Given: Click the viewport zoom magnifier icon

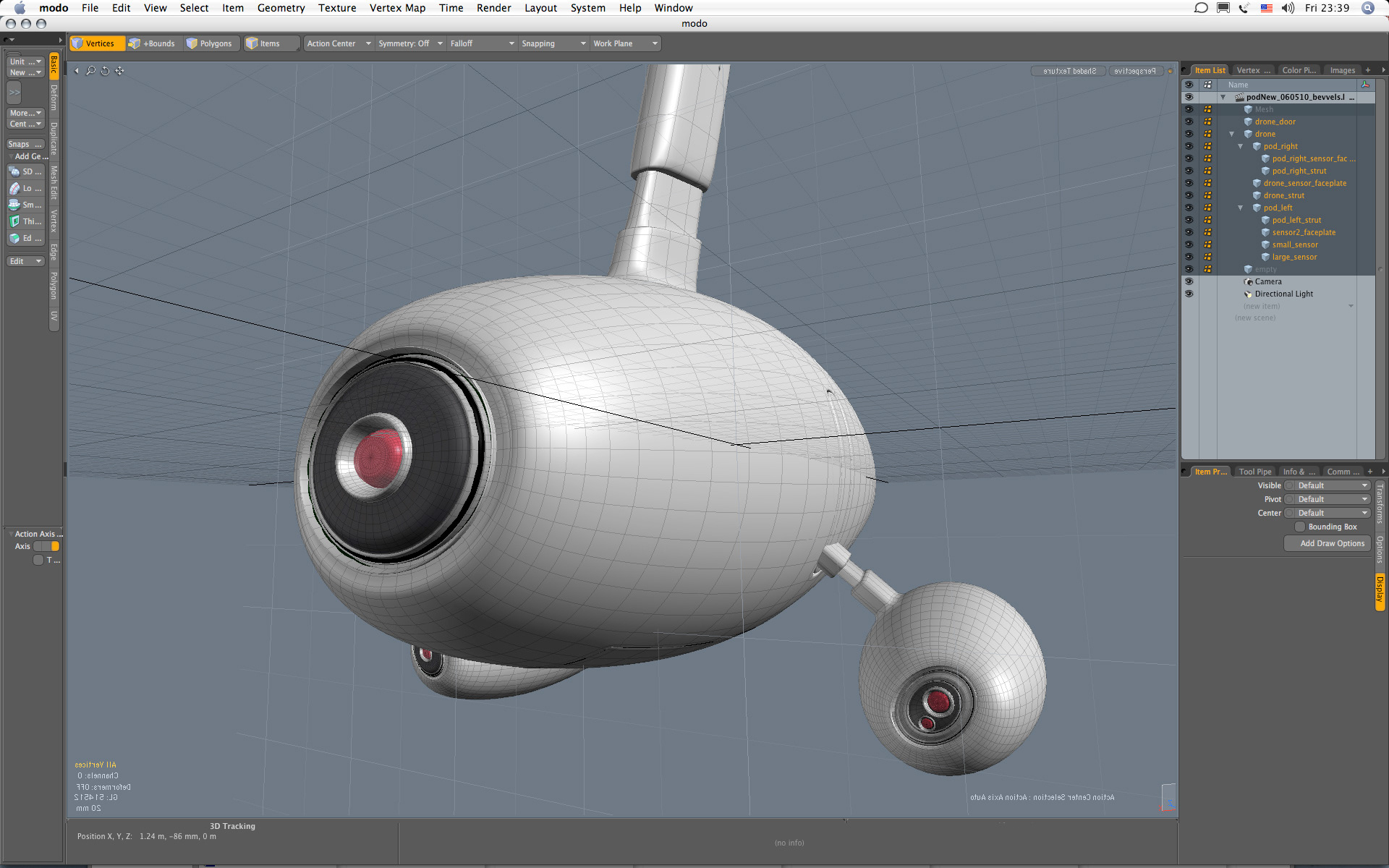Looking at the screenshot, I should 90,71.
